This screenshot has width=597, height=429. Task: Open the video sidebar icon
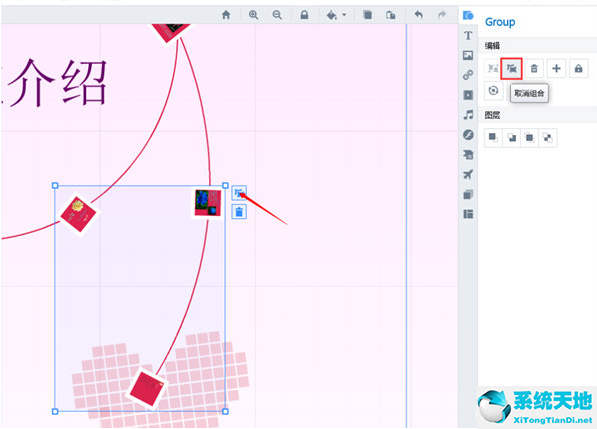[468, 95]
